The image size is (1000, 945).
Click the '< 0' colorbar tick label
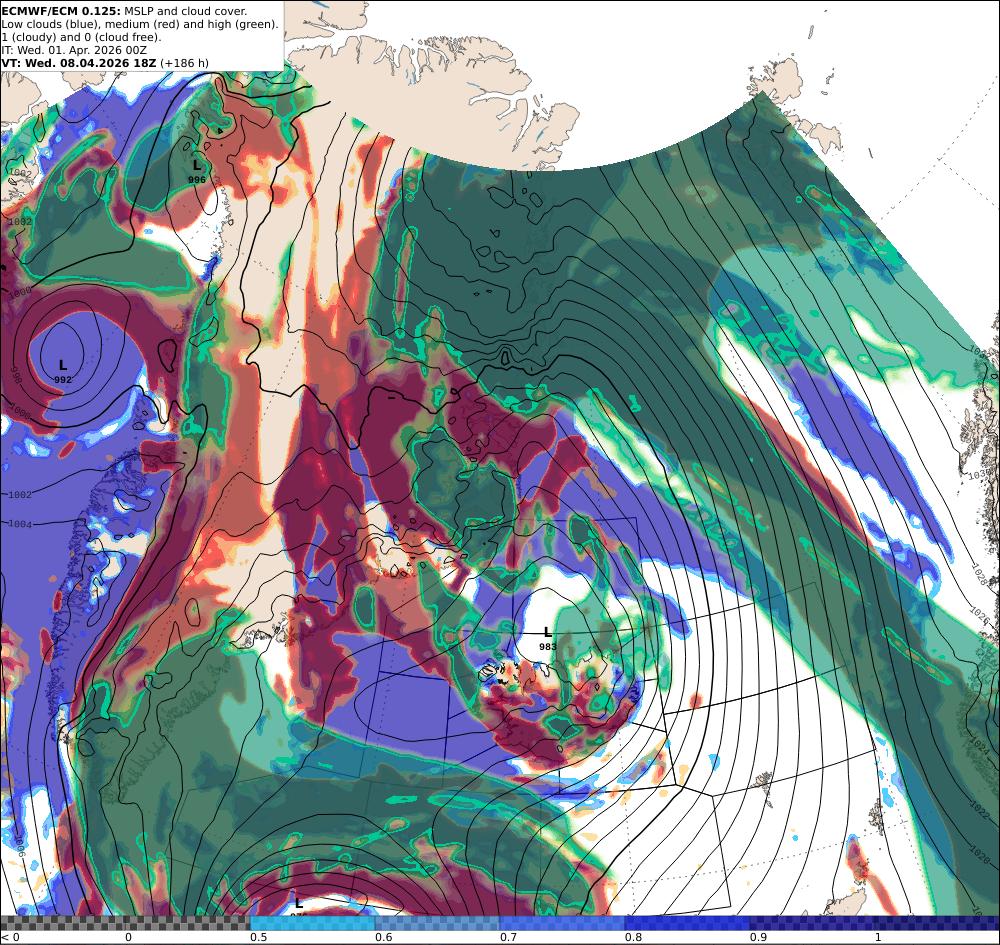point(11,937)
